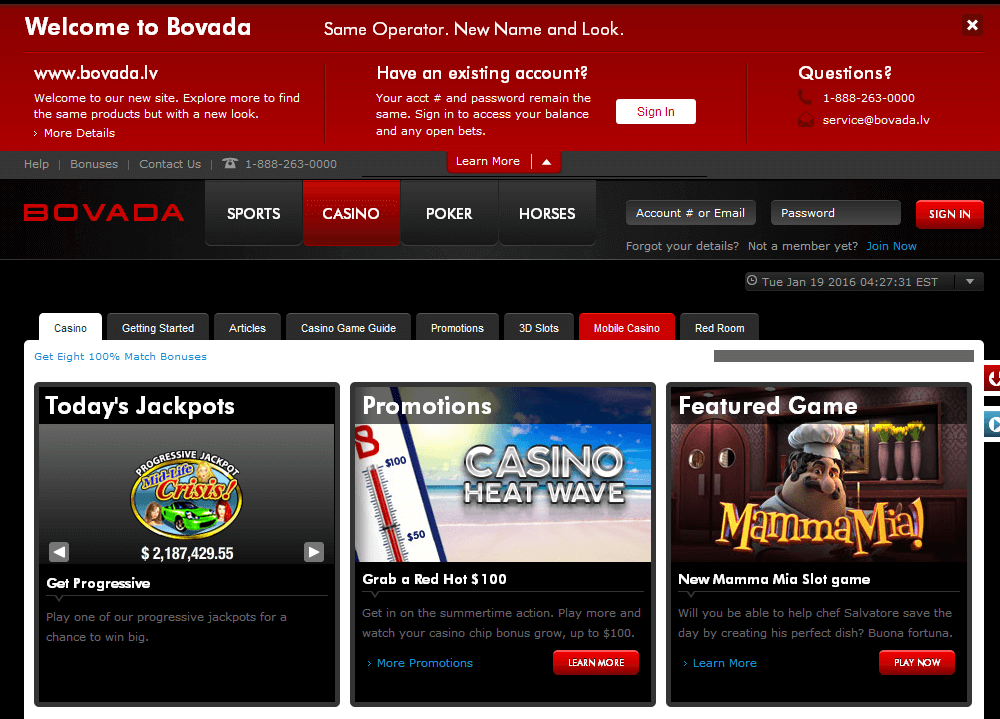Switch to the Mobile Casino tab
This screenshot has width=1000, height=719.
[x=627, y=326]
